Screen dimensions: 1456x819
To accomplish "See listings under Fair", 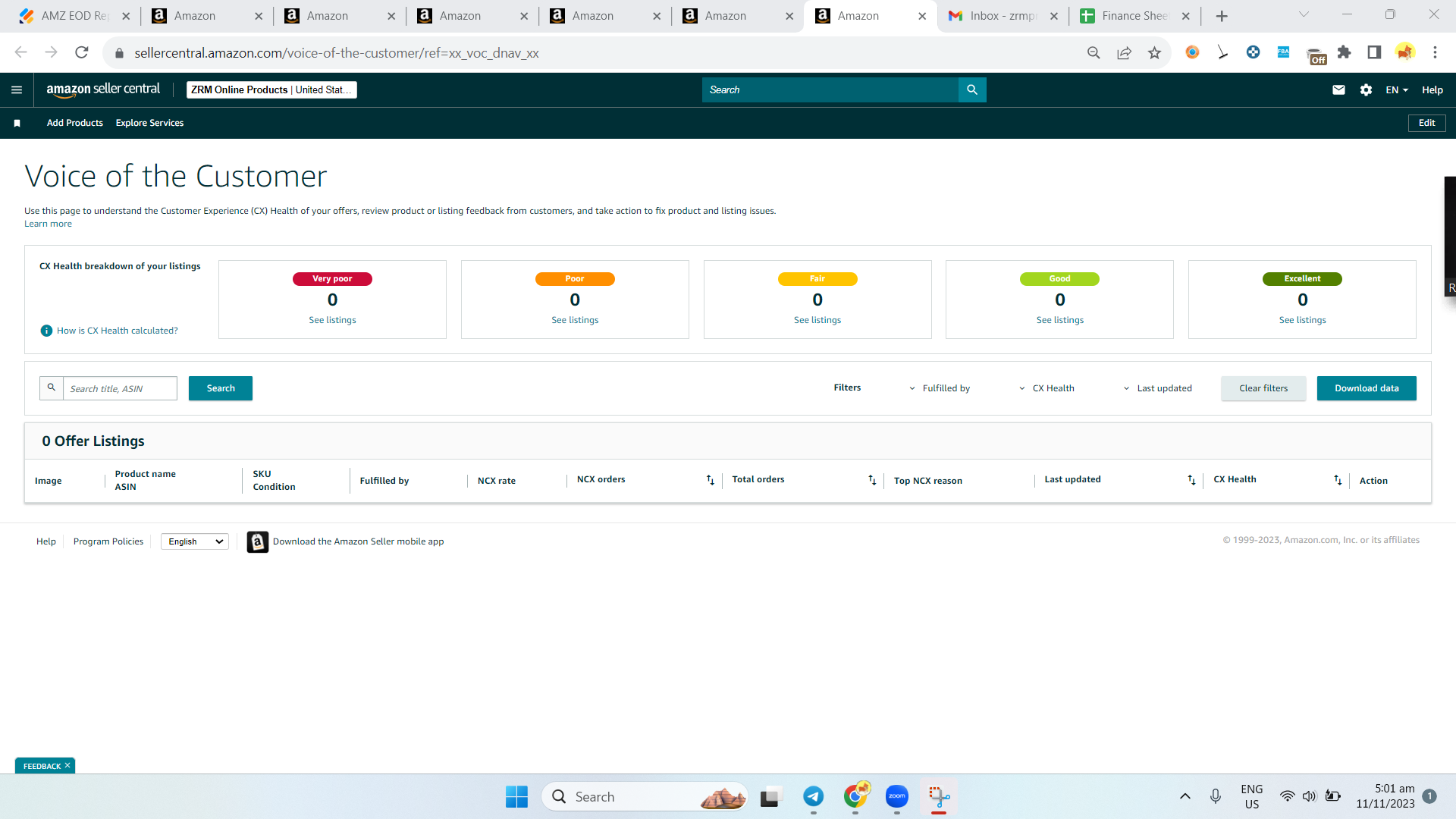I will tap(817, 320).
